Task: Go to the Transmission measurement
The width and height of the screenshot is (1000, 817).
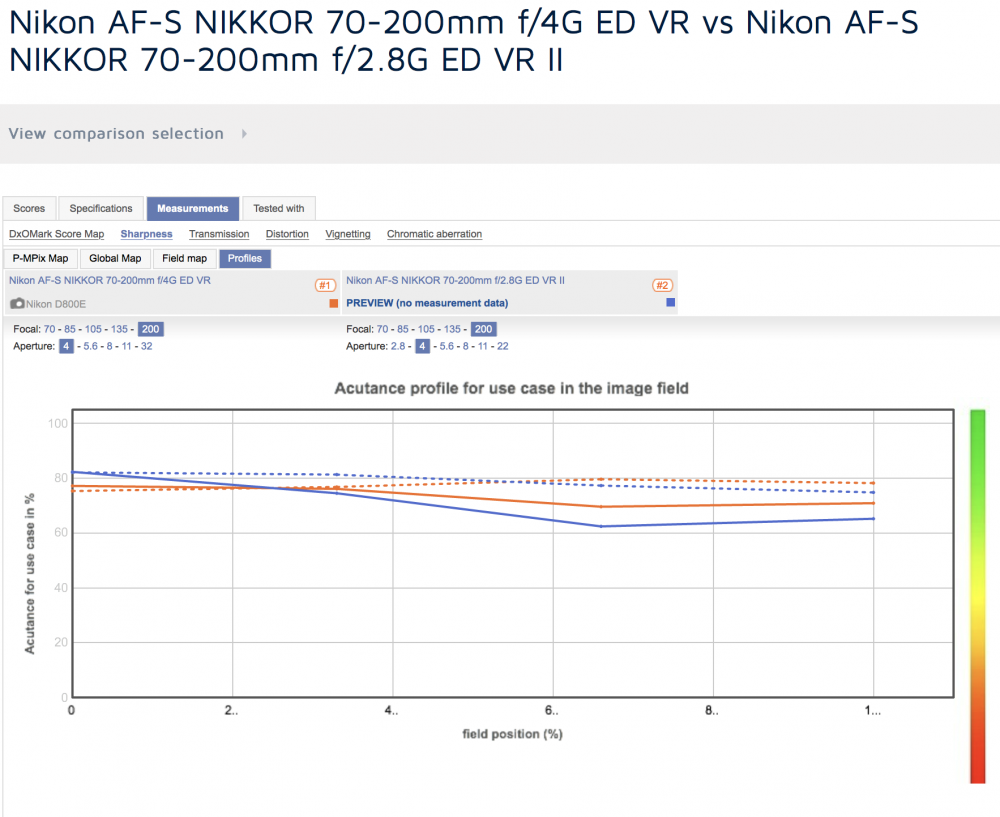Action: click(x=219, y=234)
